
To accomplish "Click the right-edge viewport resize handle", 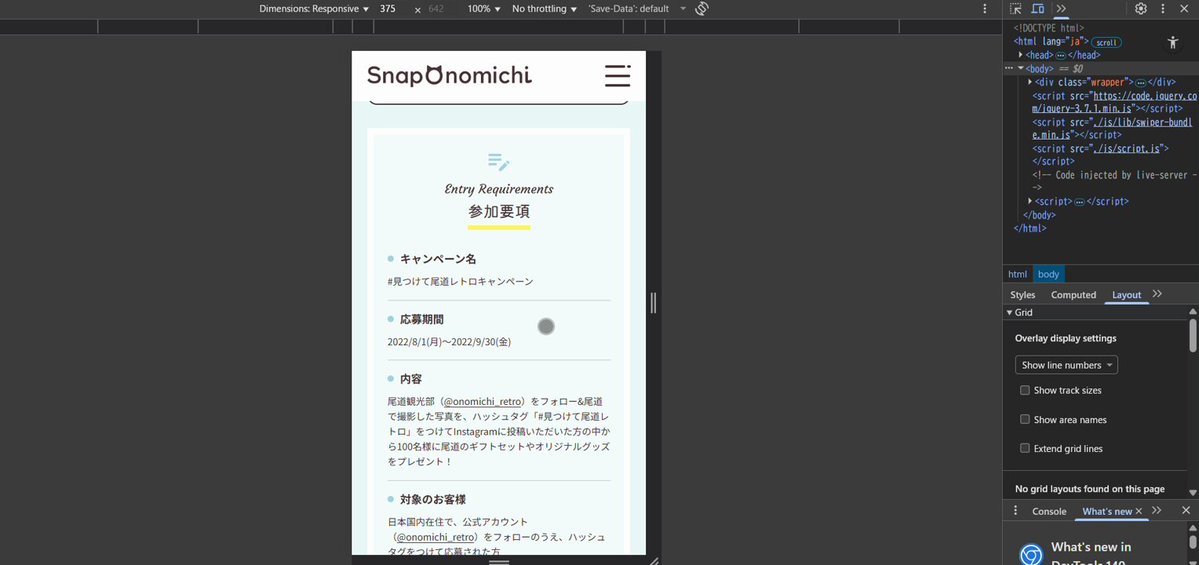I will [653, 303].
